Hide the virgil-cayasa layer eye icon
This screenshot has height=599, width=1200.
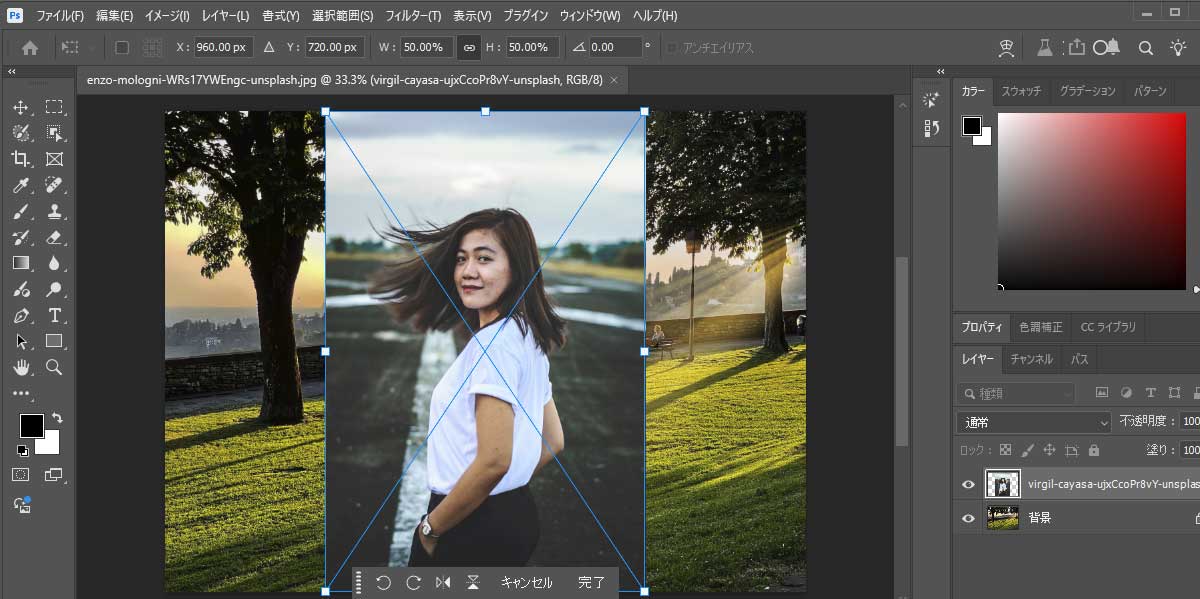(968, 485)
